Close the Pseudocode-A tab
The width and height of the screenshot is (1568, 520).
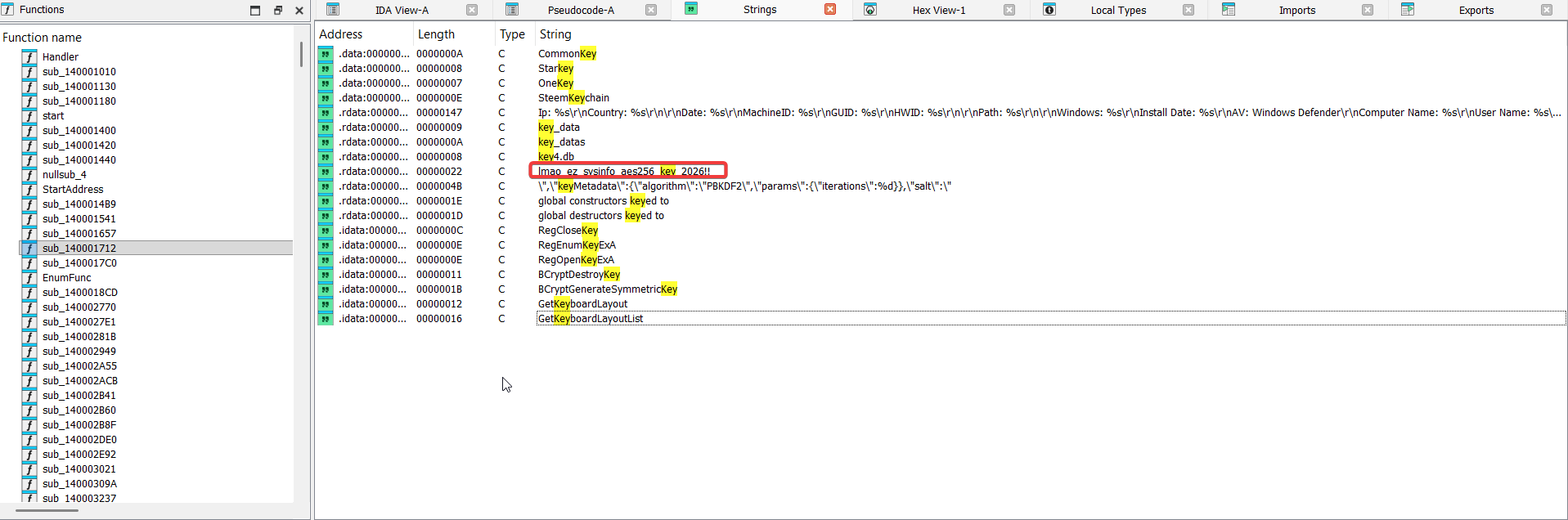pyautogui.click(x=651, y=10)
